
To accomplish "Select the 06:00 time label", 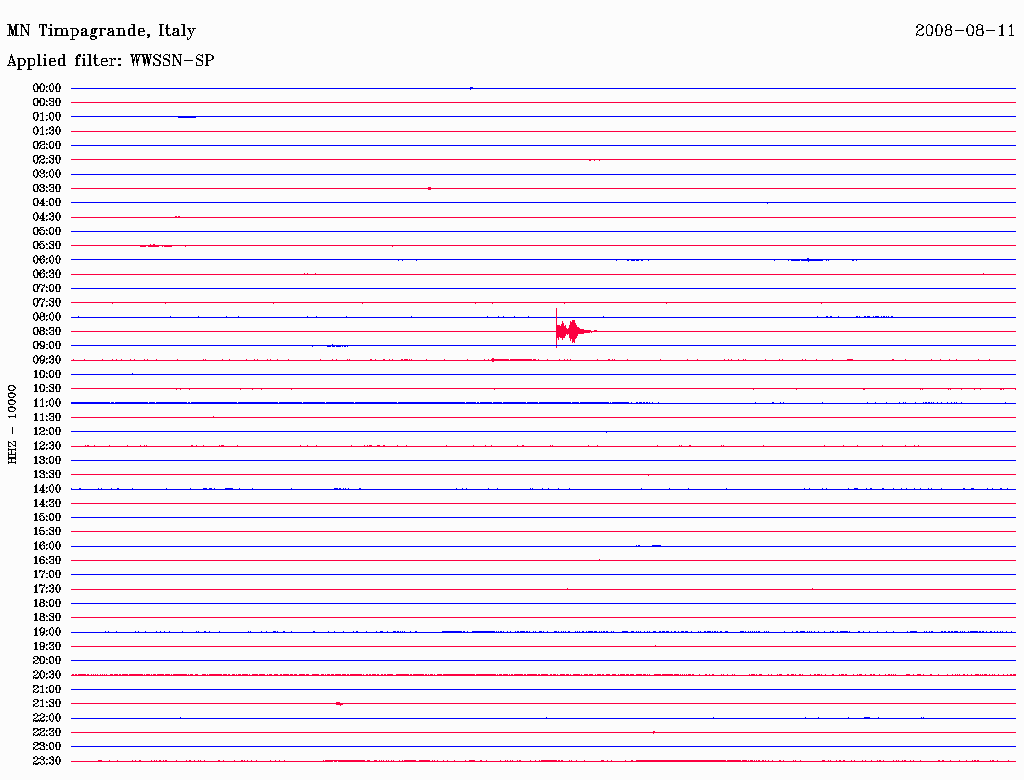I will tap(47, 259).
